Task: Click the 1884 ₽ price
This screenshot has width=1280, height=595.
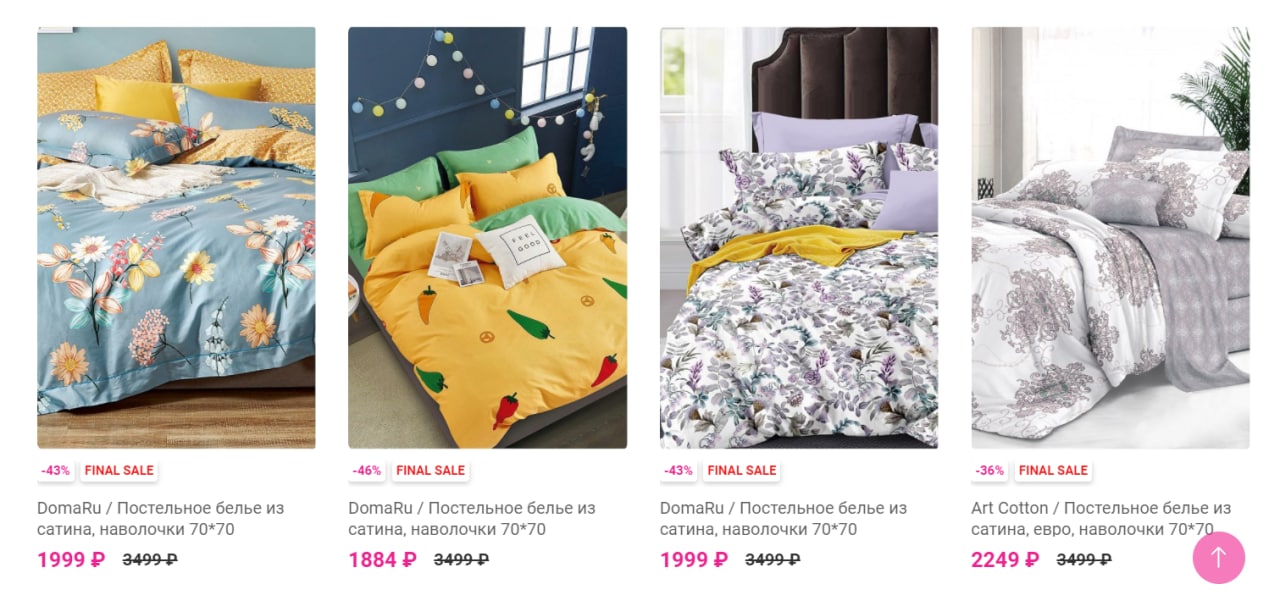Action: click(382, 560)
